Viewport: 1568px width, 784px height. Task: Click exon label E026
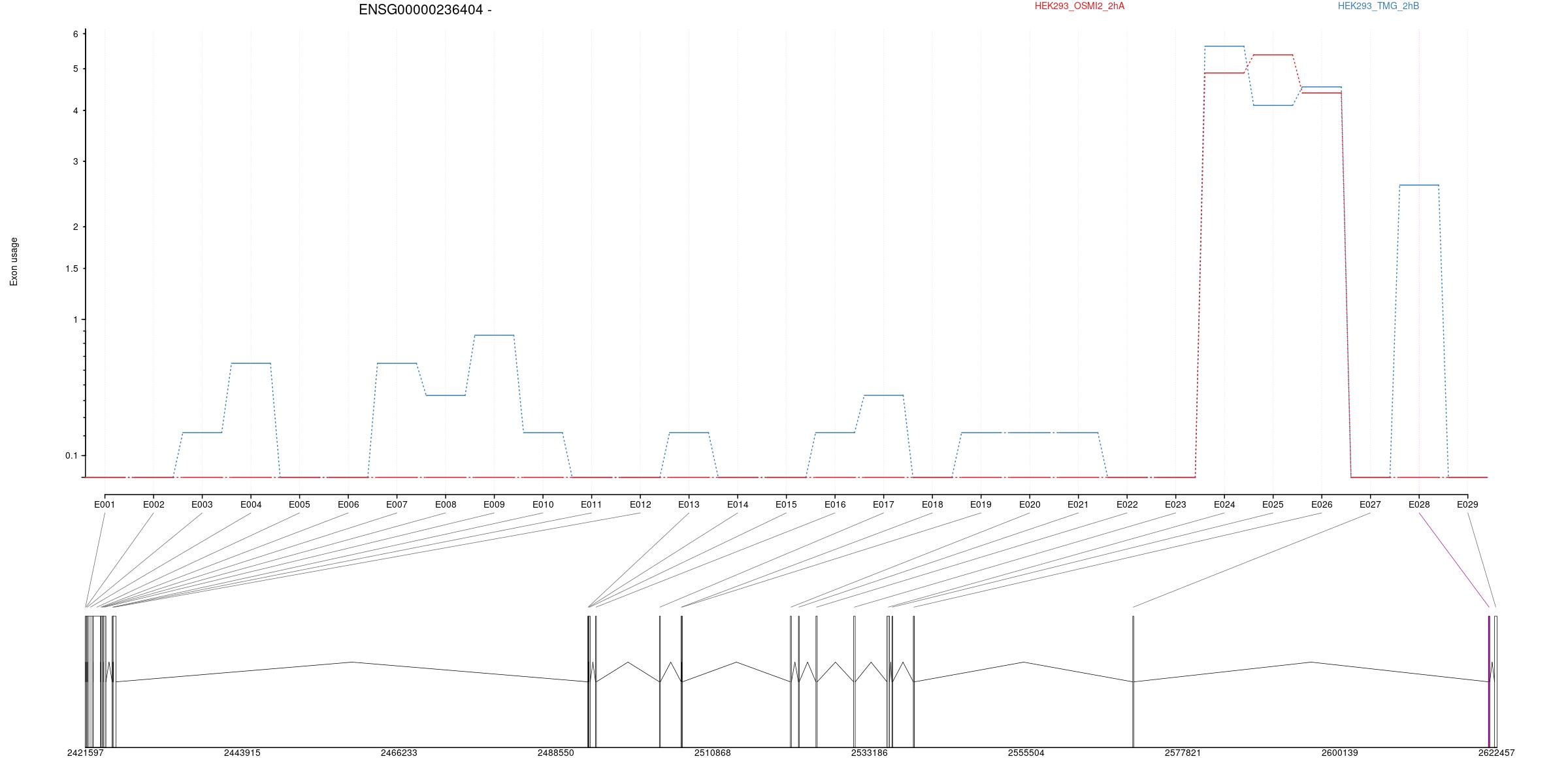click(1322, 504)
